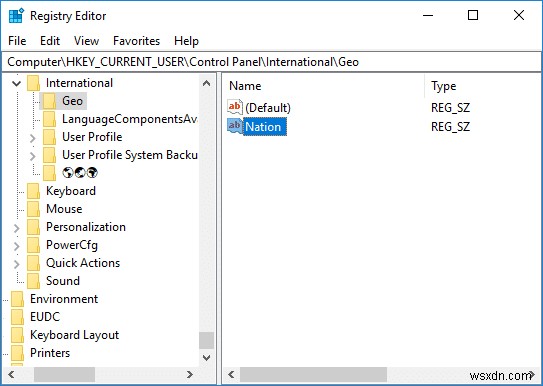Click the International folder icon
Viewport: 543px width, 386px height.
pyautogui.click(x=33, y=83)
